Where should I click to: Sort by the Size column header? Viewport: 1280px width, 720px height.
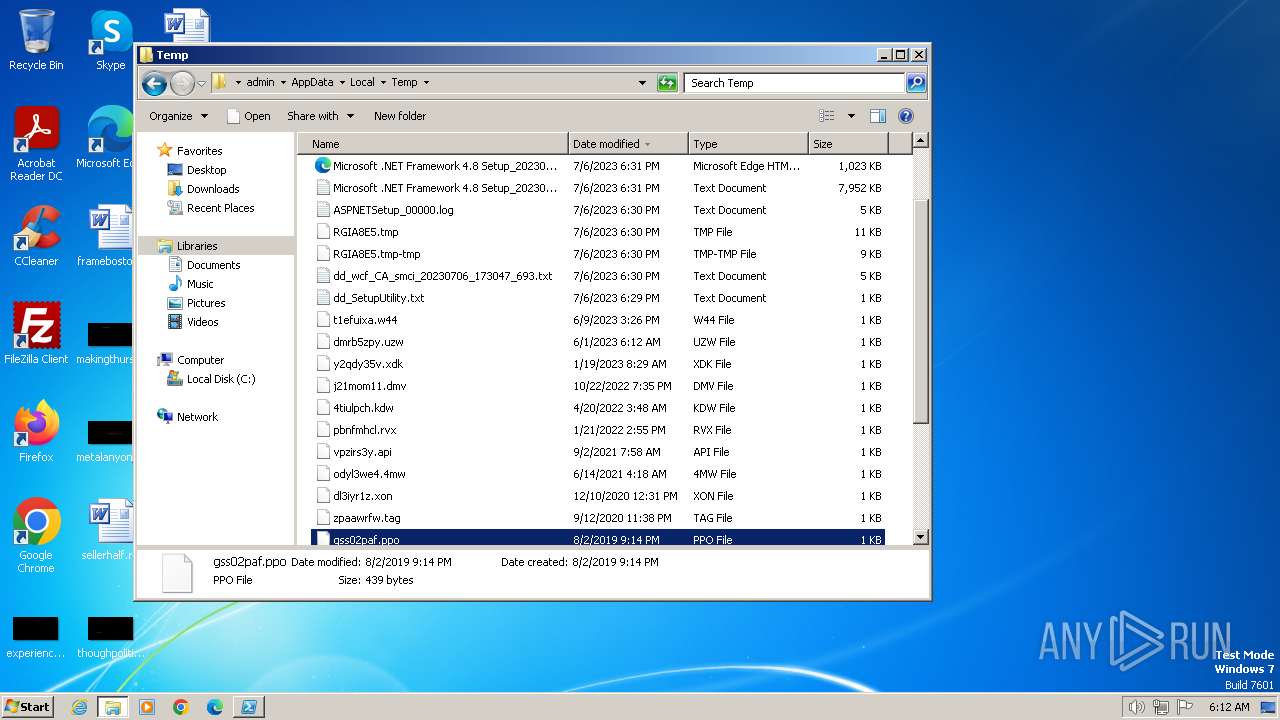pyautogui.click(x=848, y=144)
